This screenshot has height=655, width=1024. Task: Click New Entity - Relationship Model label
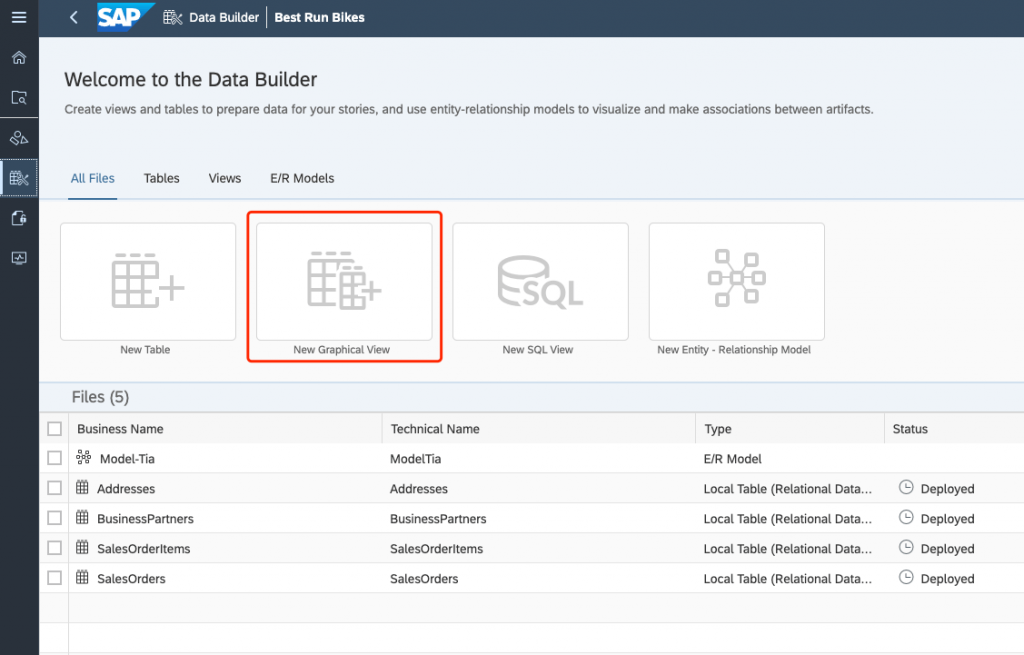tap(734, 349)
